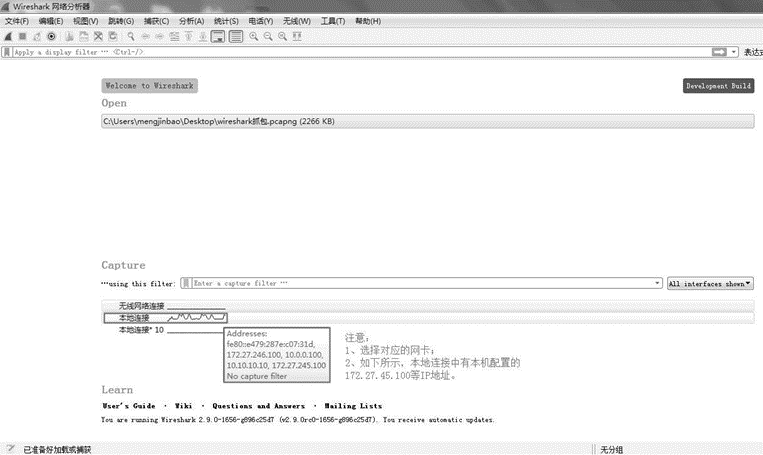Select the 无线网络连接 interface
This screenshot has width=763, height=455.
click(x=428, y=306)
